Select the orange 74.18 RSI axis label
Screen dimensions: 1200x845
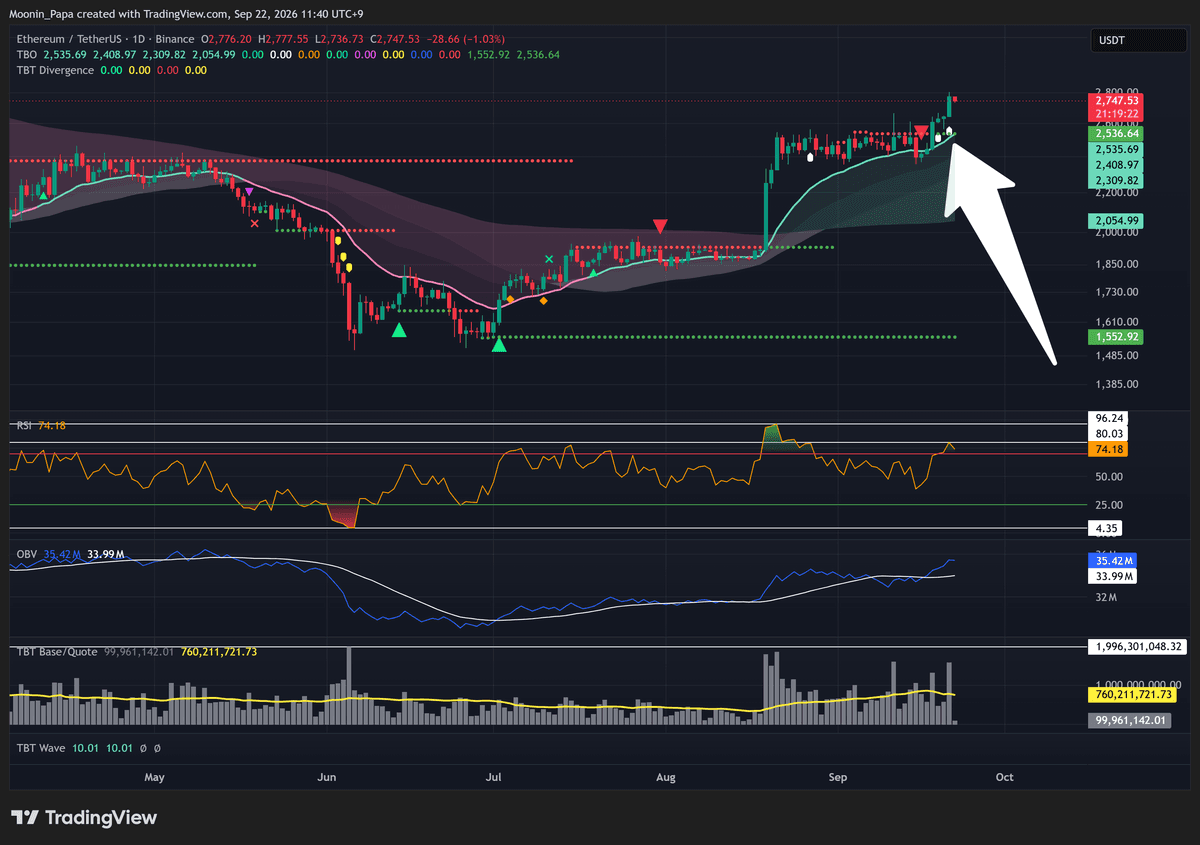(1109, 451)
